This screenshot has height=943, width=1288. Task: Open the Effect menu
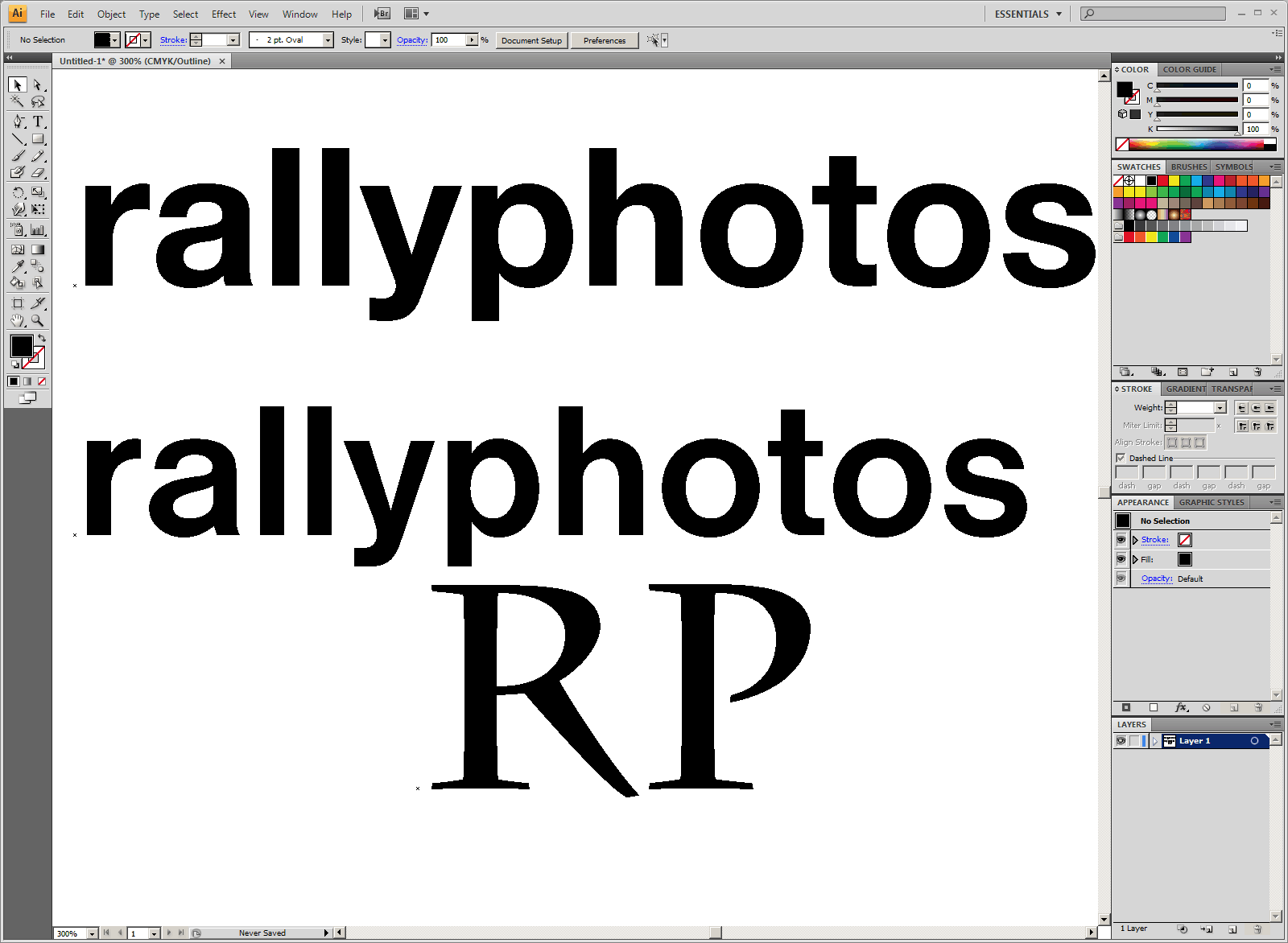tap(223, 14)
